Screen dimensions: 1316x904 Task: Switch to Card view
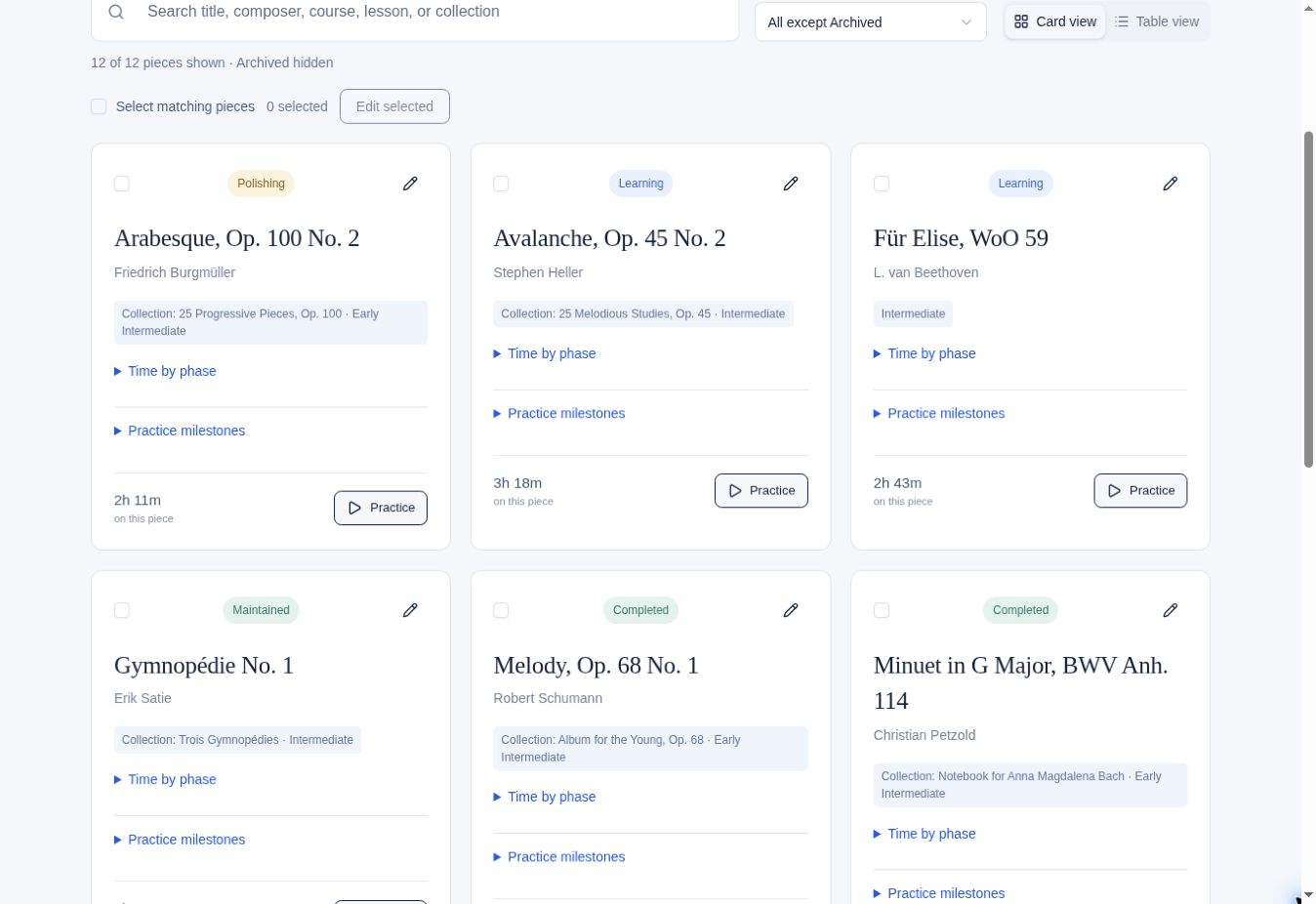click(1055, 21)
